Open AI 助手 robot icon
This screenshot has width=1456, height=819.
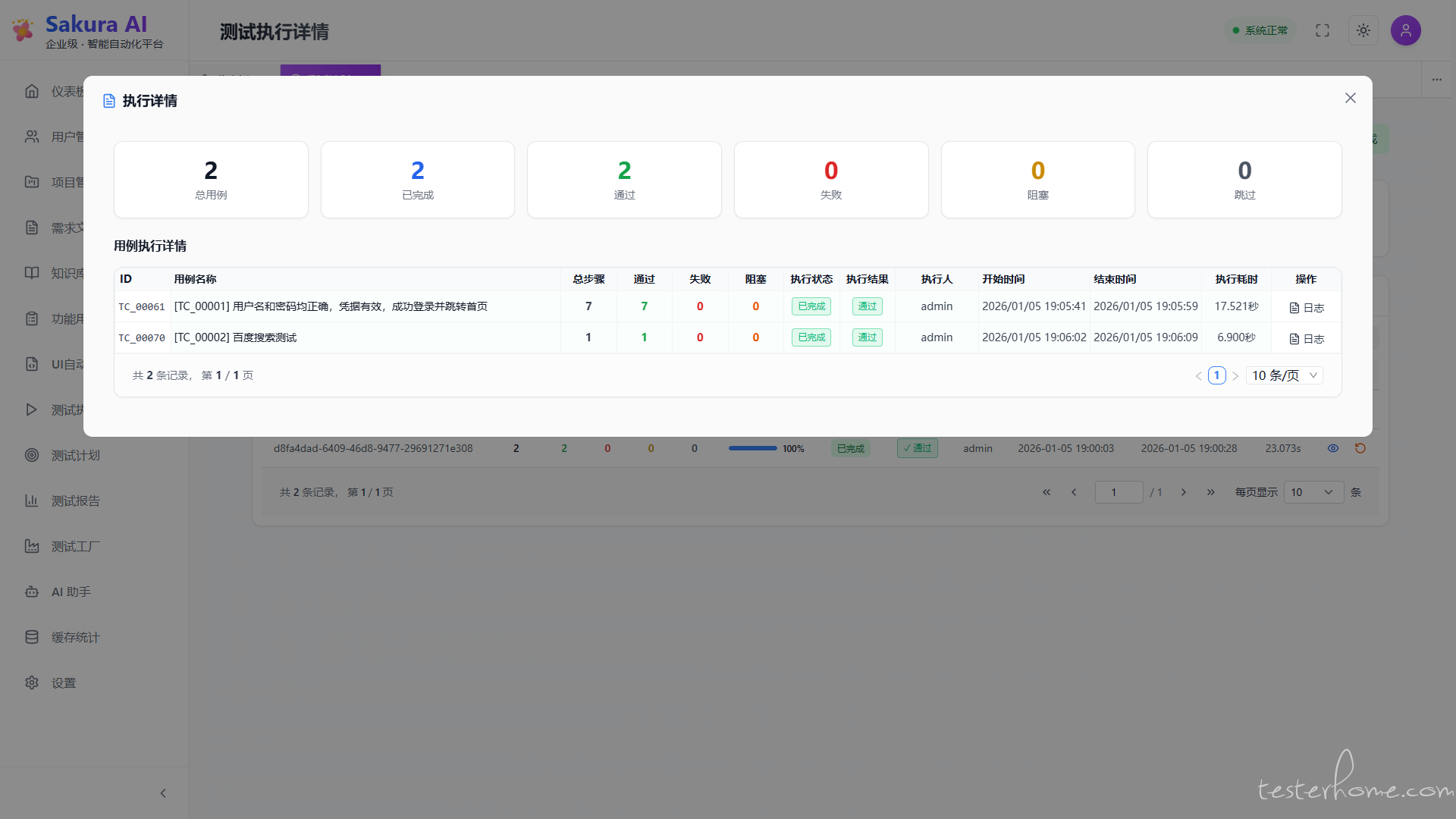(32, 591)
